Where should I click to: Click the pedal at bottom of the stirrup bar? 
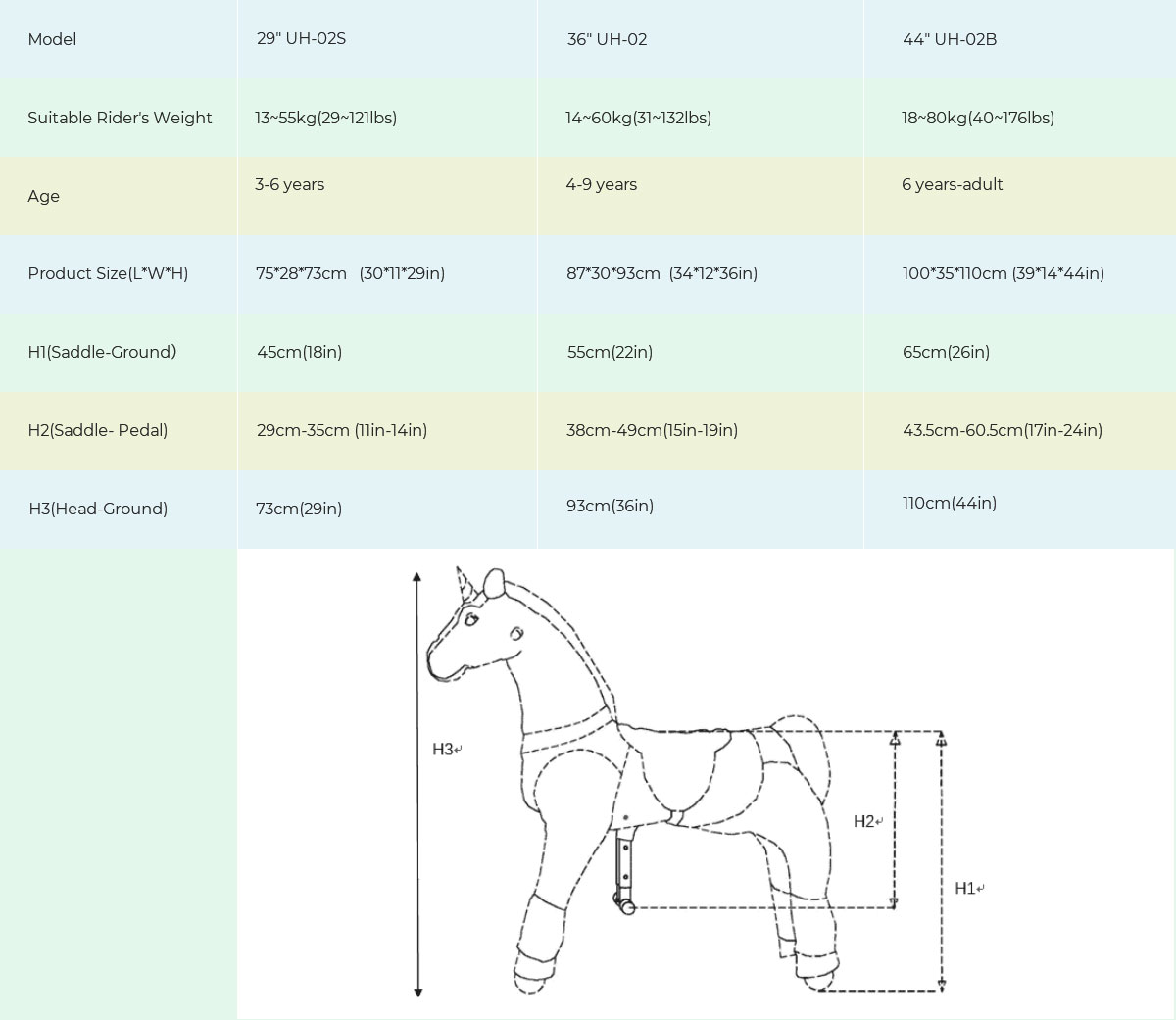tap(624, 905)
